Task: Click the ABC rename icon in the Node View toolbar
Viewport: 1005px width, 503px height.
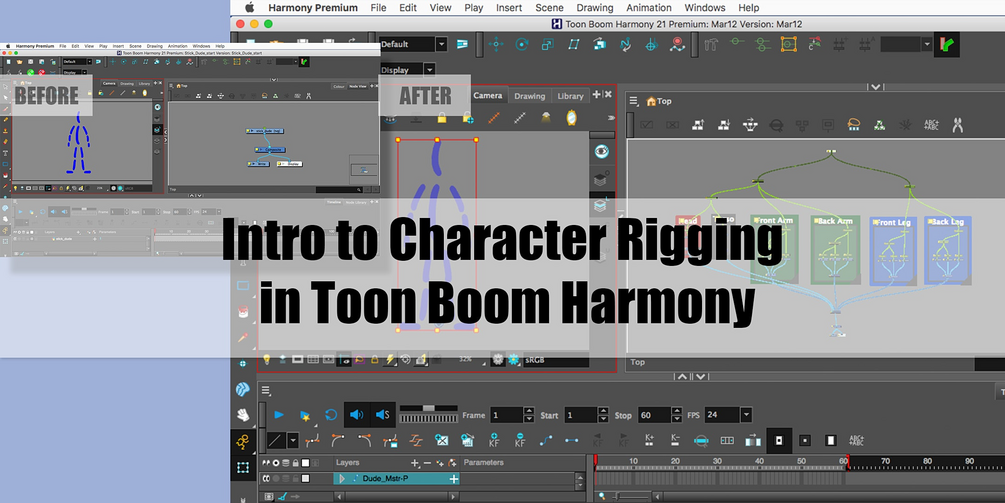Action: 931,125
